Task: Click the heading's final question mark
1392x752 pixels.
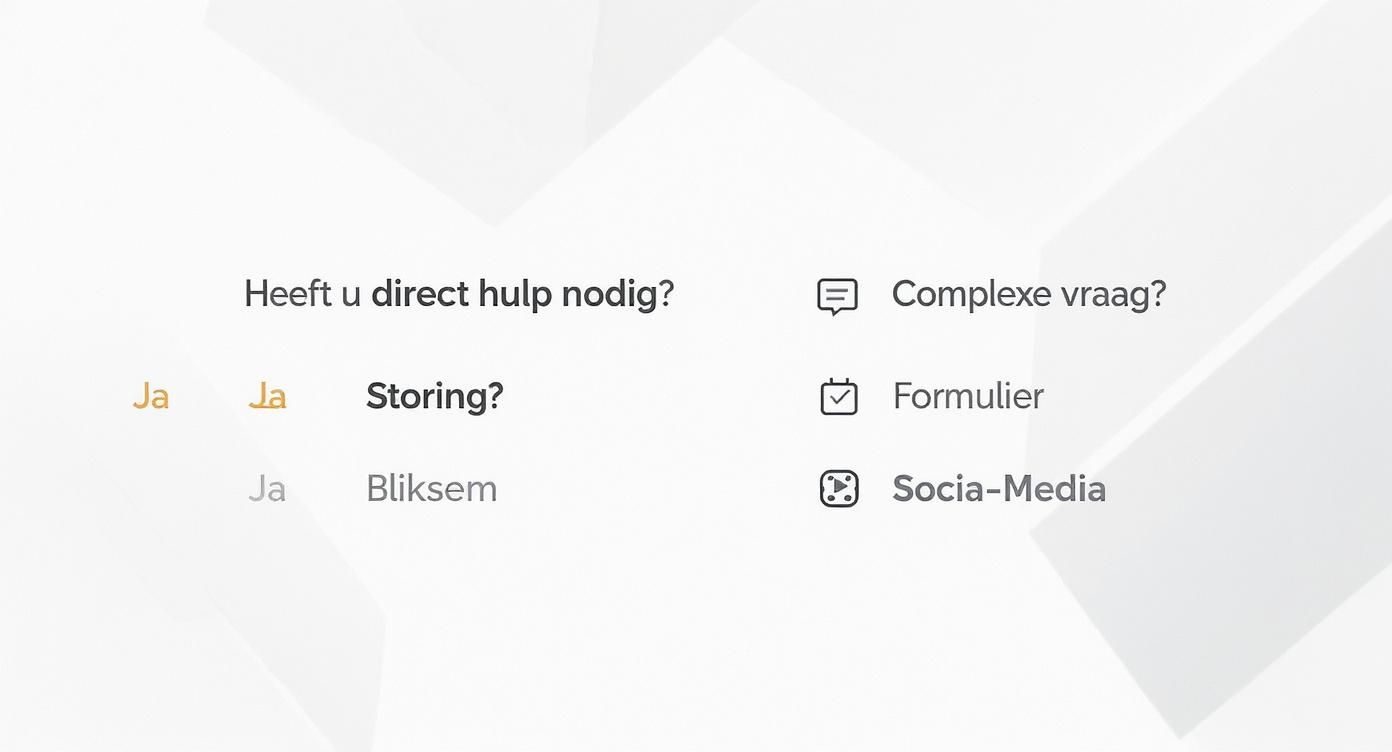Action: (x=667, y=294)
